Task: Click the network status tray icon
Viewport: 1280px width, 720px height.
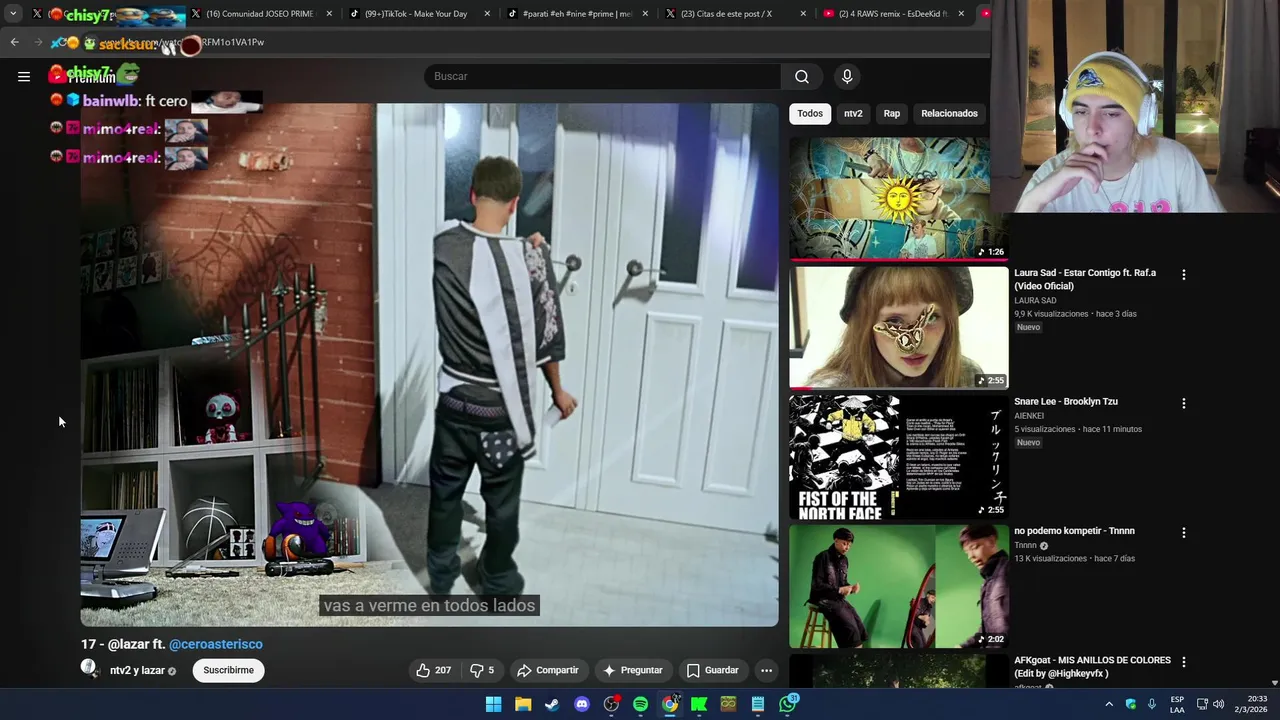Action: (1202, 704)
